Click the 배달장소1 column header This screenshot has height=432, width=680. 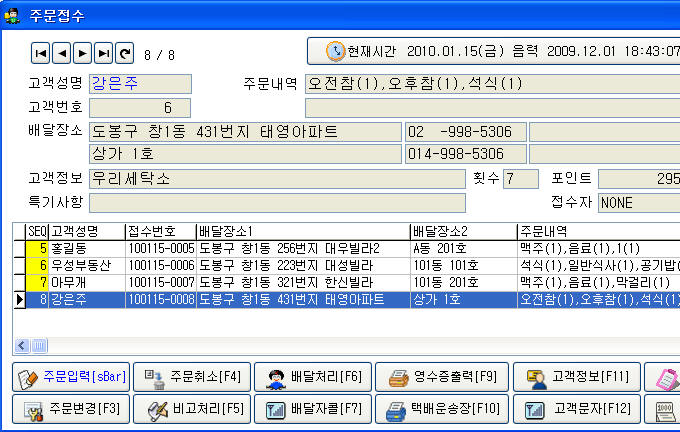tap(303, 232)
